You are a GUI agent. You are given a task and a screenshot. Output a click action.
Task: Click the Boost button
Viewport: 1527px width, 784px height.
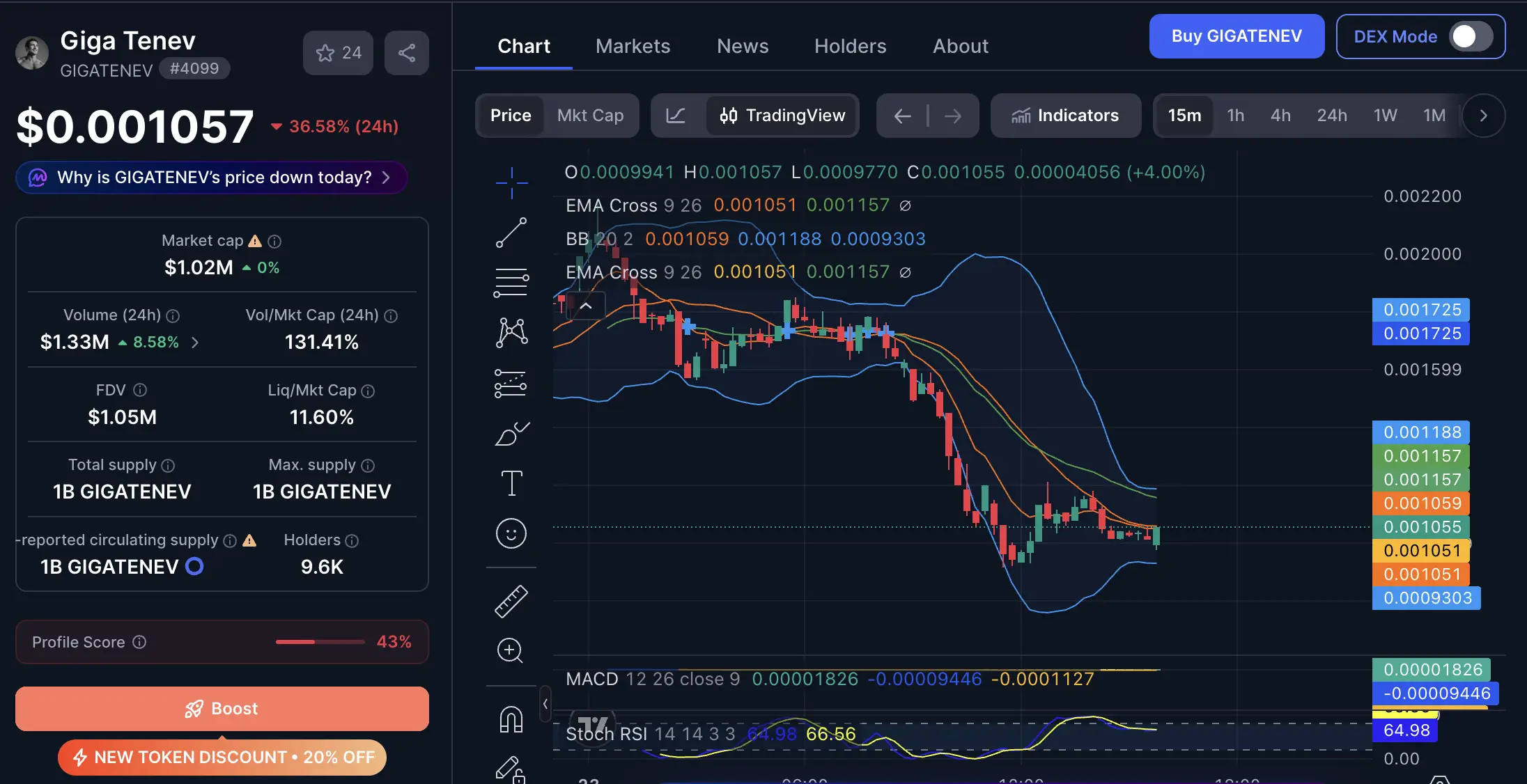click(222, 709)
